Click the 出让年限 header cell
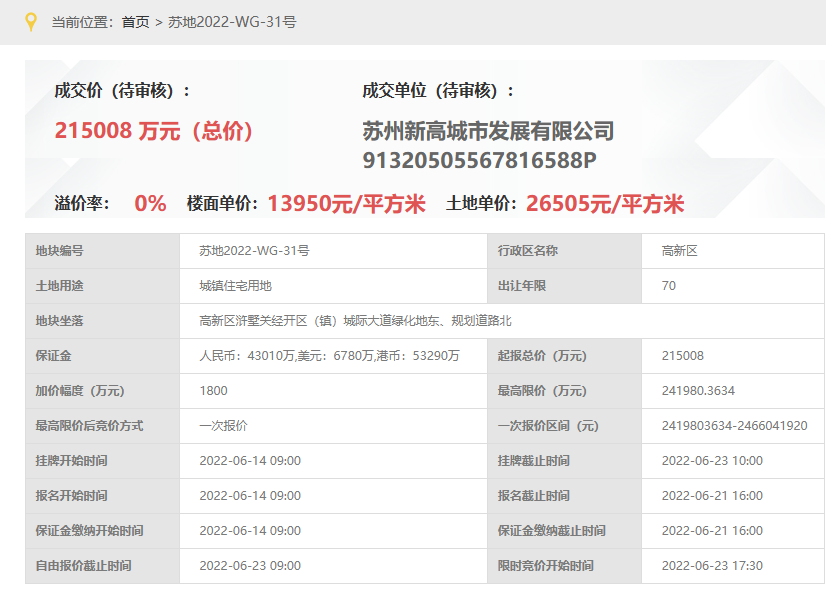The width and height of the screenshot is (826, 597). 565,286
